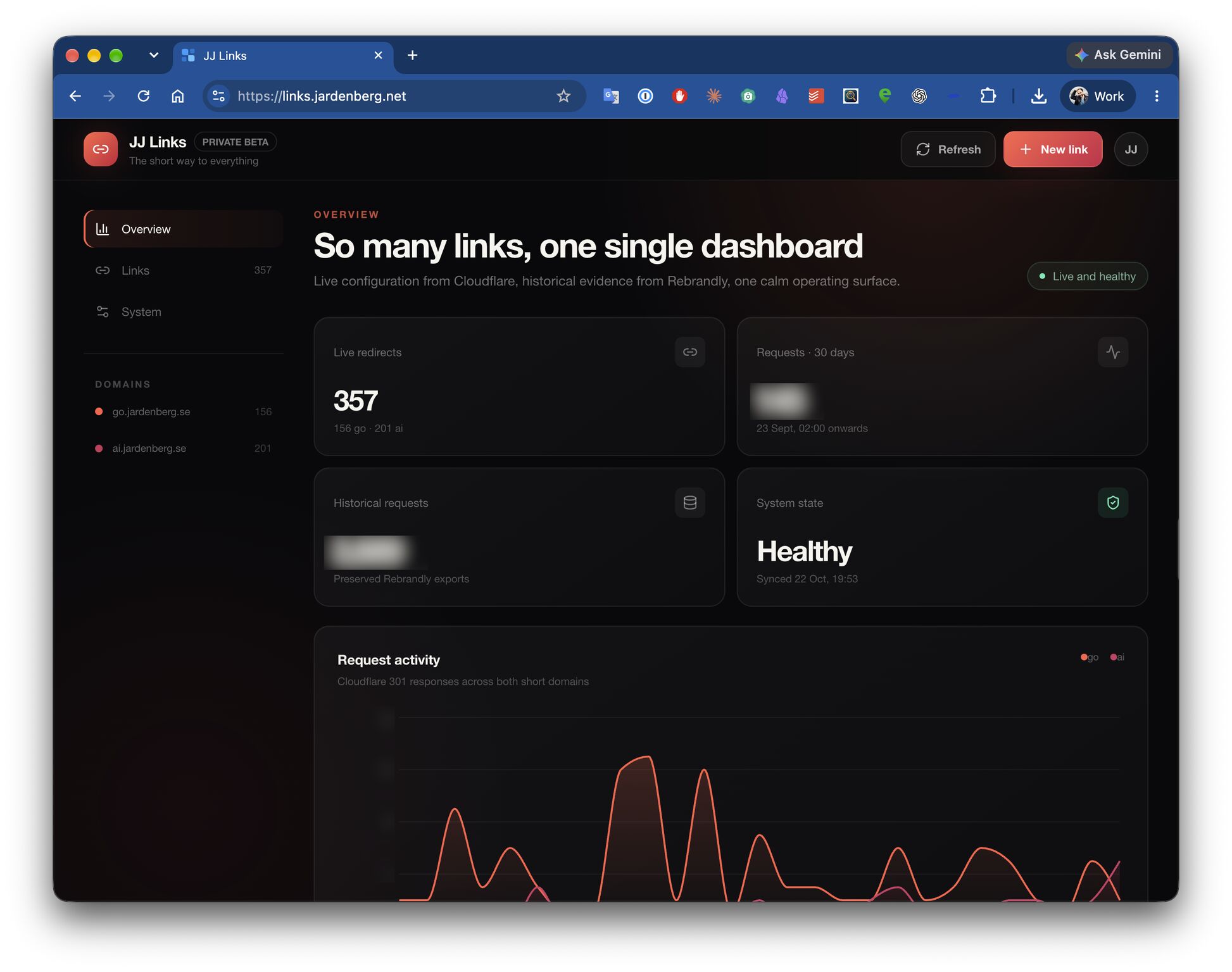Viewport: 1232px width, 972px height.
Task: Select Overview in the sidebar
Action: click(184, 229)
